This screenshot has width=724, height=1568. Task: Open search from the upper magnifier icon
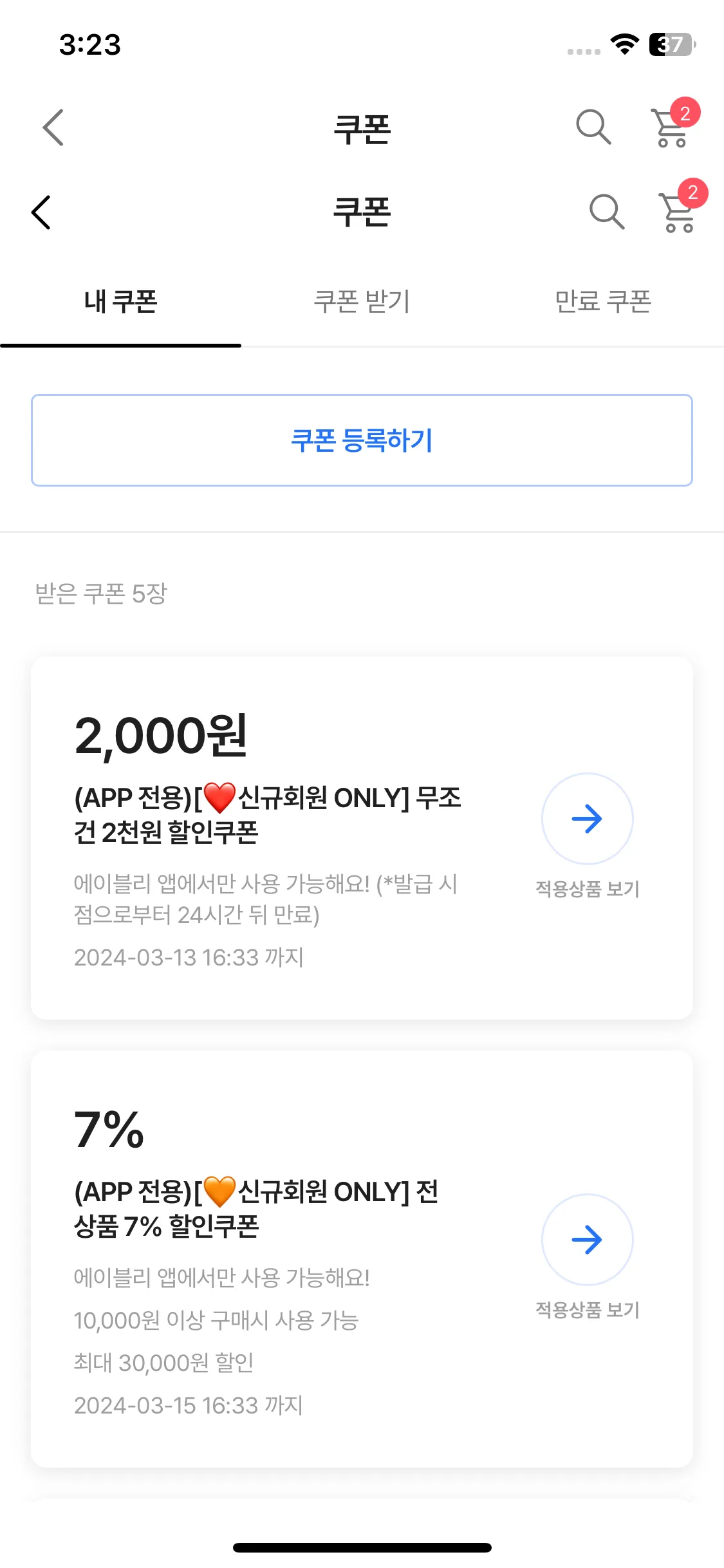coord(593,127)
